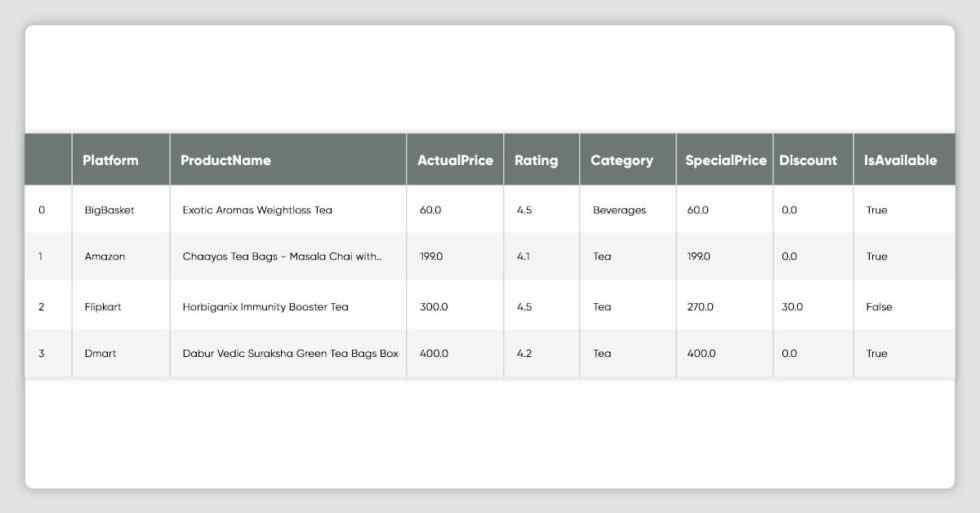Click the ProductName column header
Screen dimensions: 980x513
coord(226,161)
